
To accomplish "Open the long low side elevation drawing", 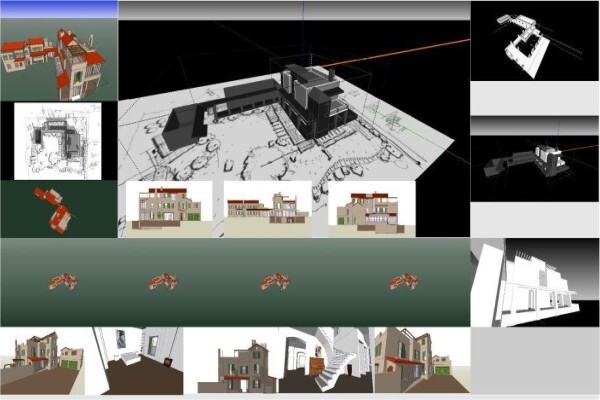I will [267, 209].
